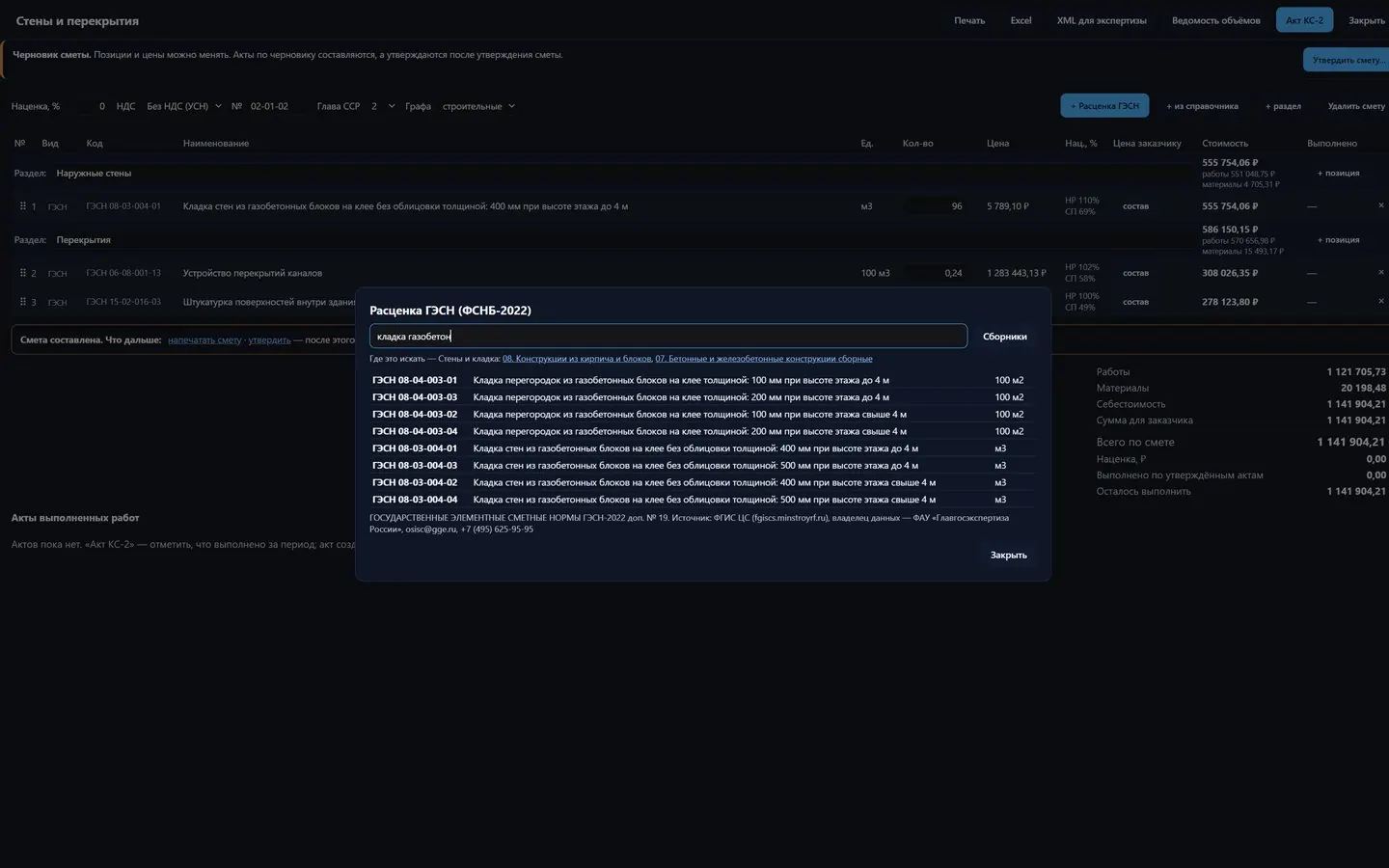1389x868 pixels.
Task: Expand the Глава ССР dropdown
Action: click(383, 106)
